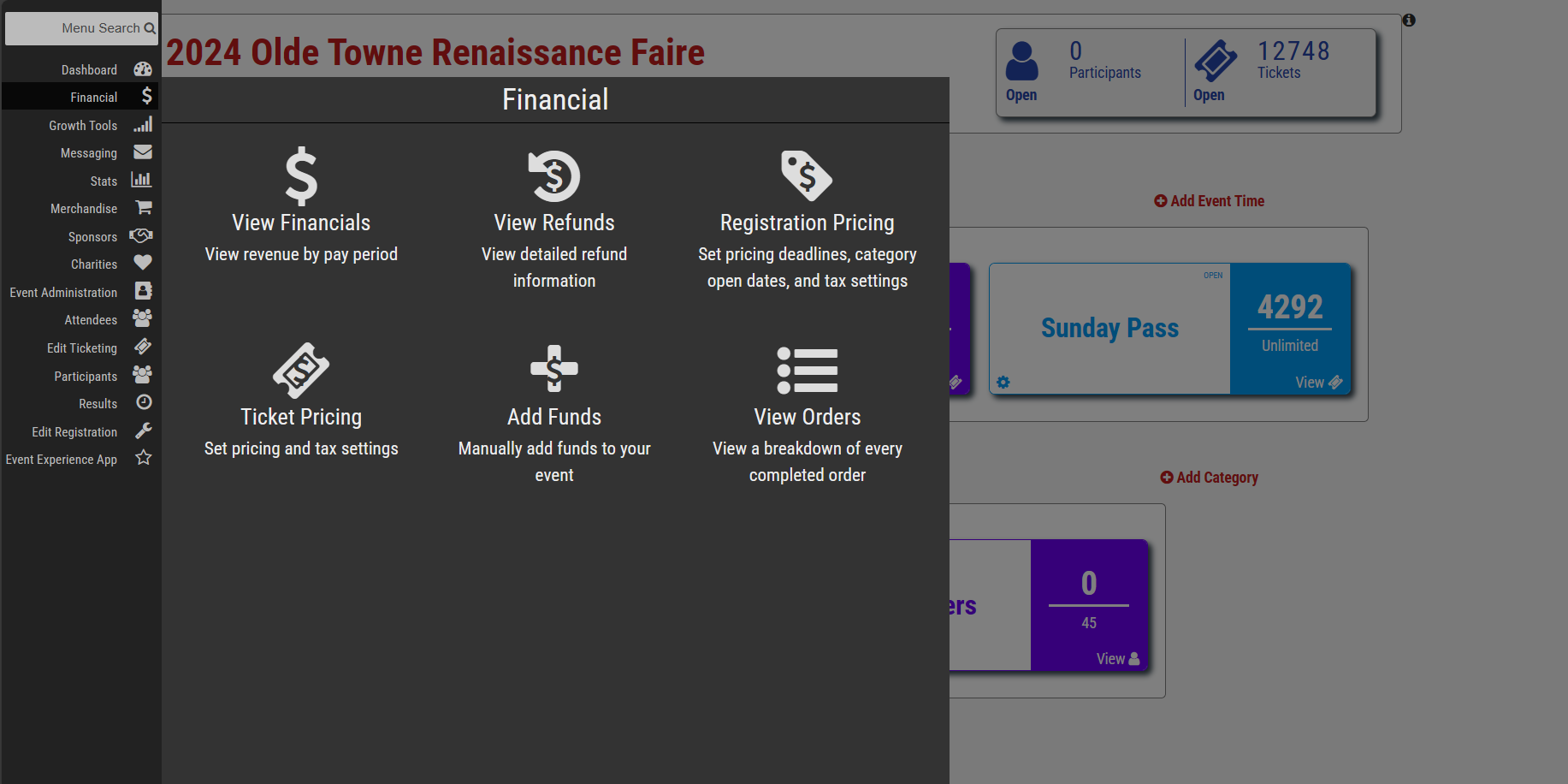Open View Orders using the list icon
1568x784 pixels.
click(807, 371)
